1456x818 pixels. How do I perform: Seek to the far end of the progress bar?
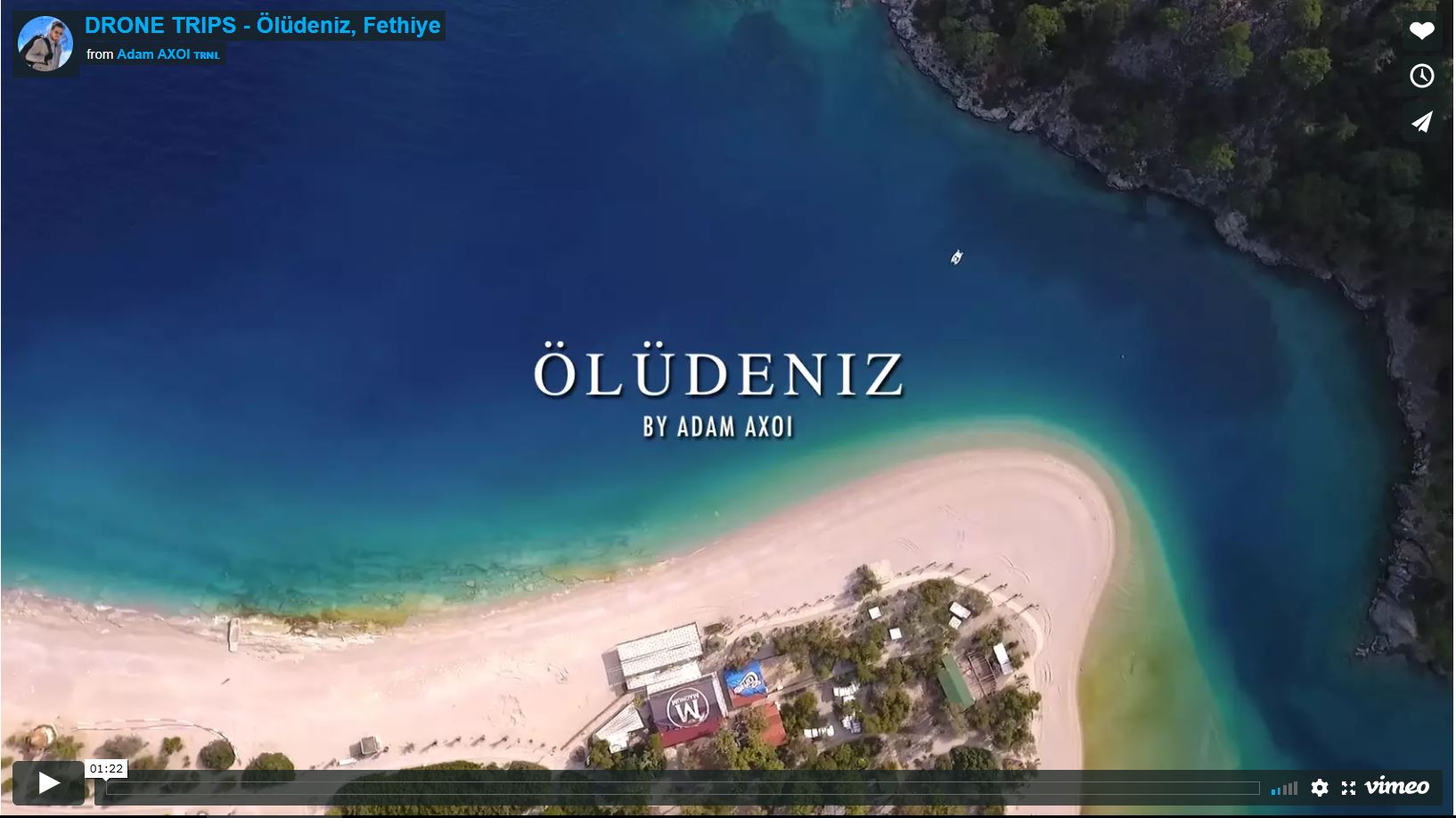click(1258, 789)
